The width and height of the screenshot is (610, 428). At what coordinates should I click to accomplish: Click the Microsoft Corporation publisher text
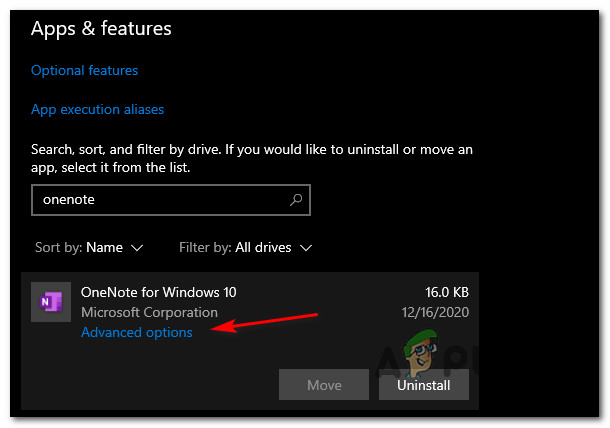[149, 312]
